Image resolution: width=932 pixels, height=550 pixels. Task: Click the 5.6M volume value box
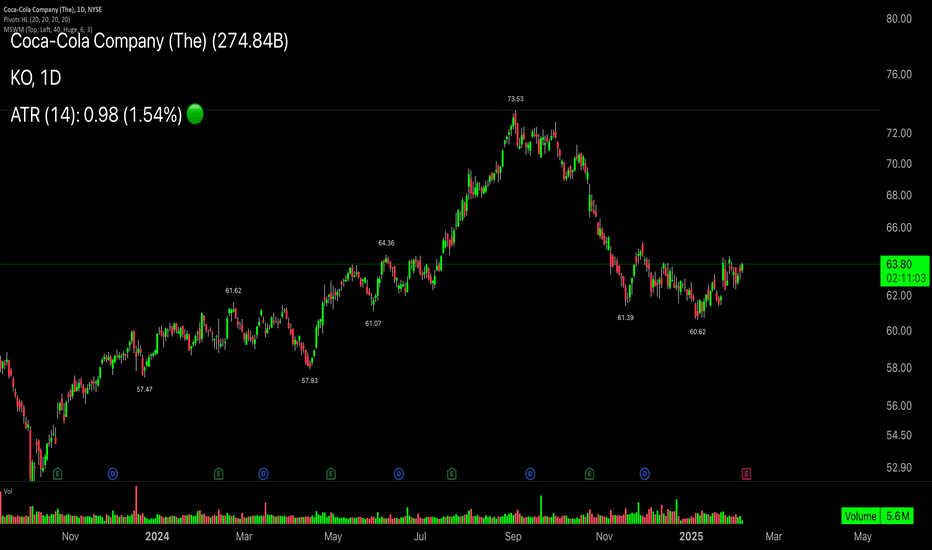898,516
